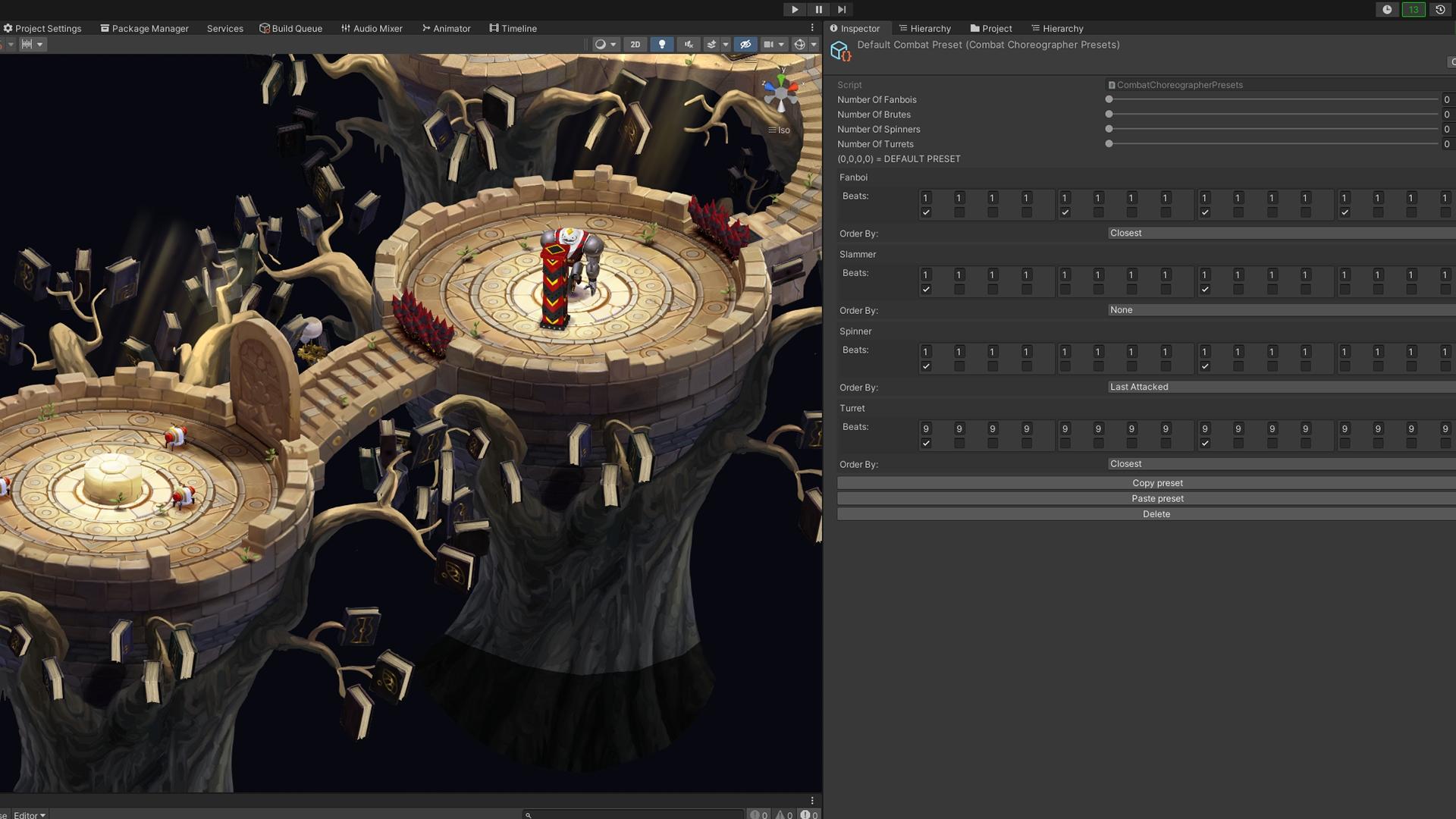Click the Number Of Brutes slider handle
The height and width of the screenshot is (819, 1456).
pyautogui.click(x=1109, y=115)
